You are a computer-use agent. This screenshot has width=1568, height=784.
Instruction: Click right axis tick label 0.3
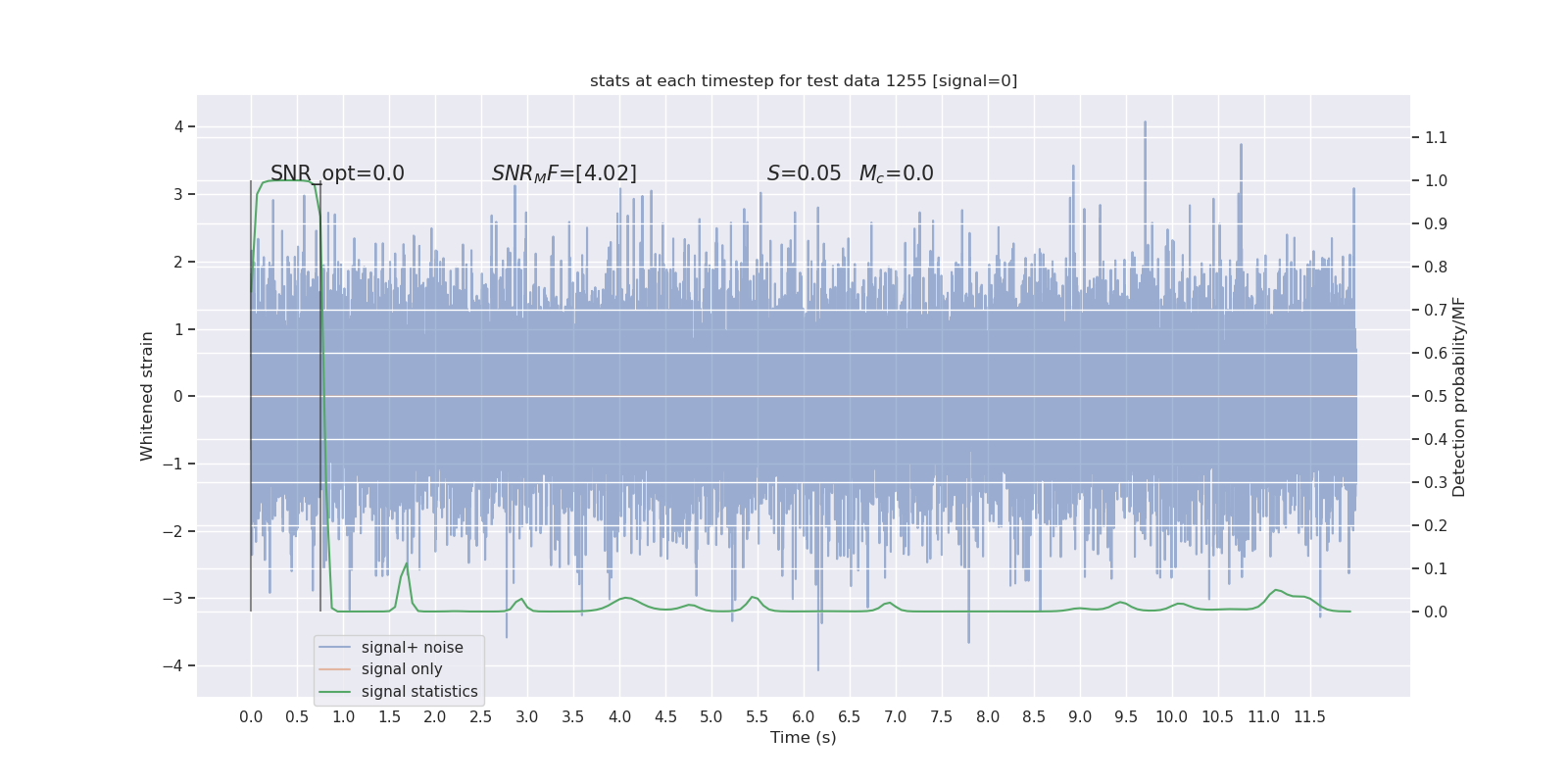(1436, 483)
